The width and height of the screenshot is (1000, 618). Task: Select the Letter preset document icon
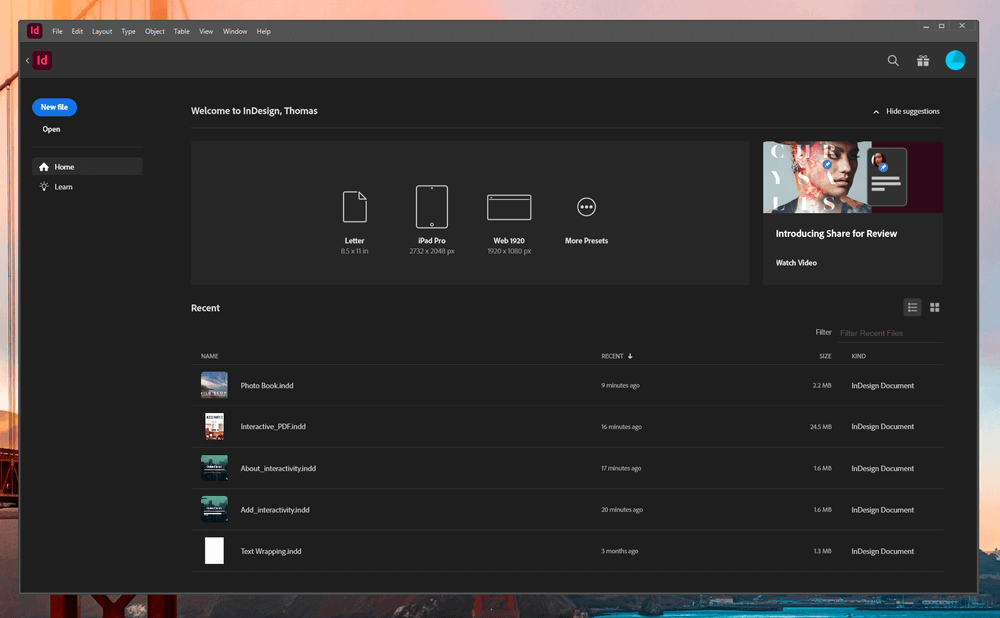(x=355, y=207)
